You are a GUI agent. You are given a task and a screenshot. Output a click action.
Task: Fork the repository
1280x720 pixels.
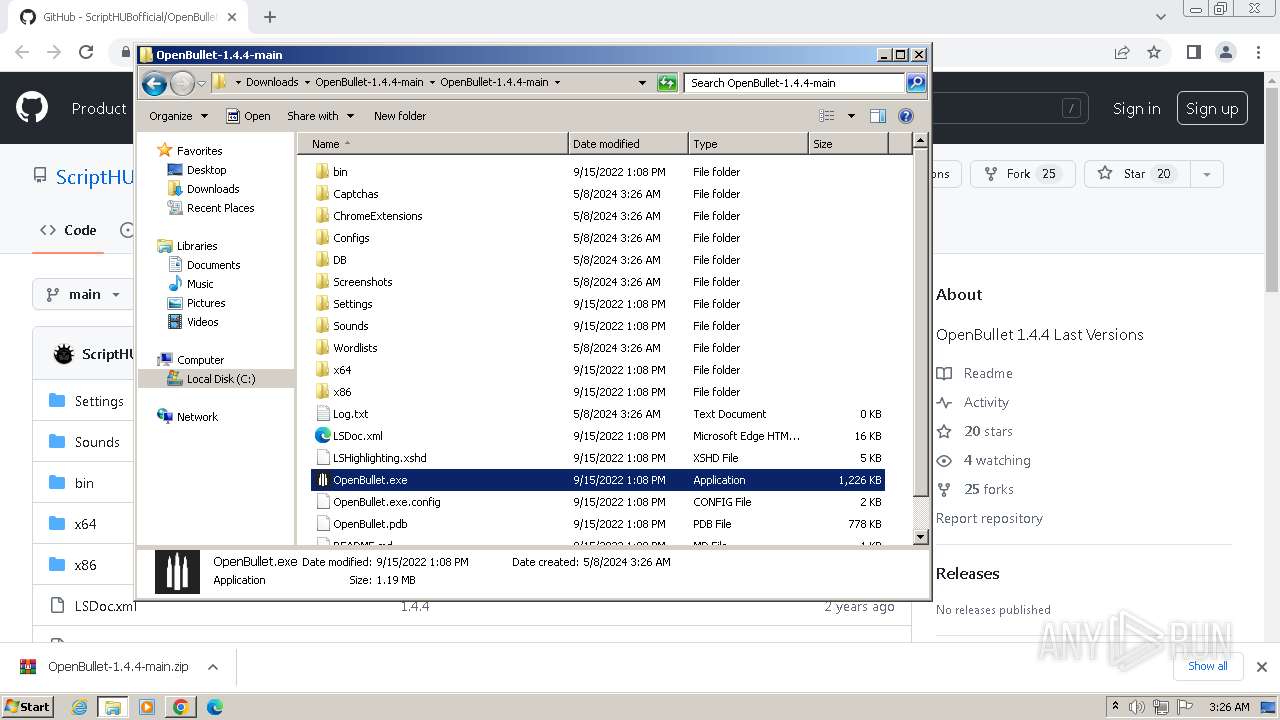[1020, 174]
